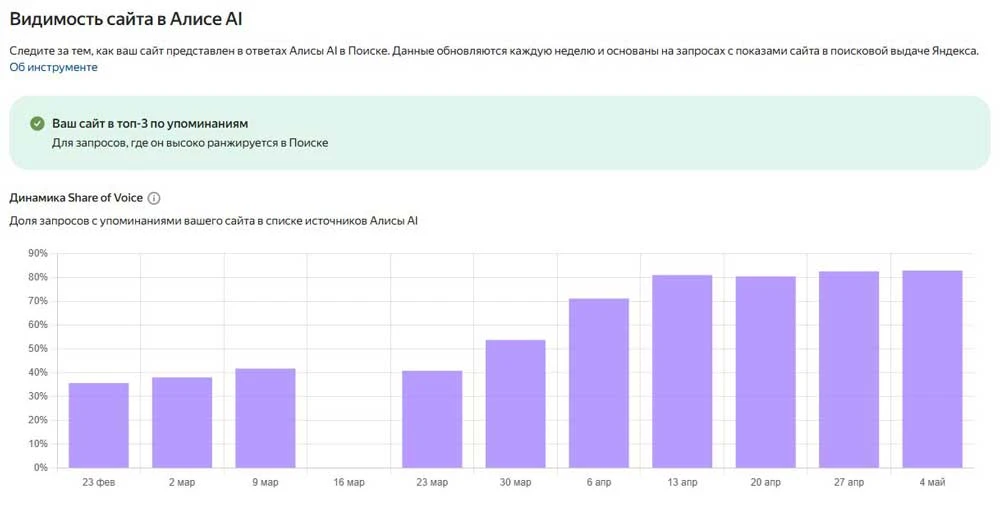Click the 80% axis label
Viewport: 1000px width, 514px height.
[x=38, y=277]
